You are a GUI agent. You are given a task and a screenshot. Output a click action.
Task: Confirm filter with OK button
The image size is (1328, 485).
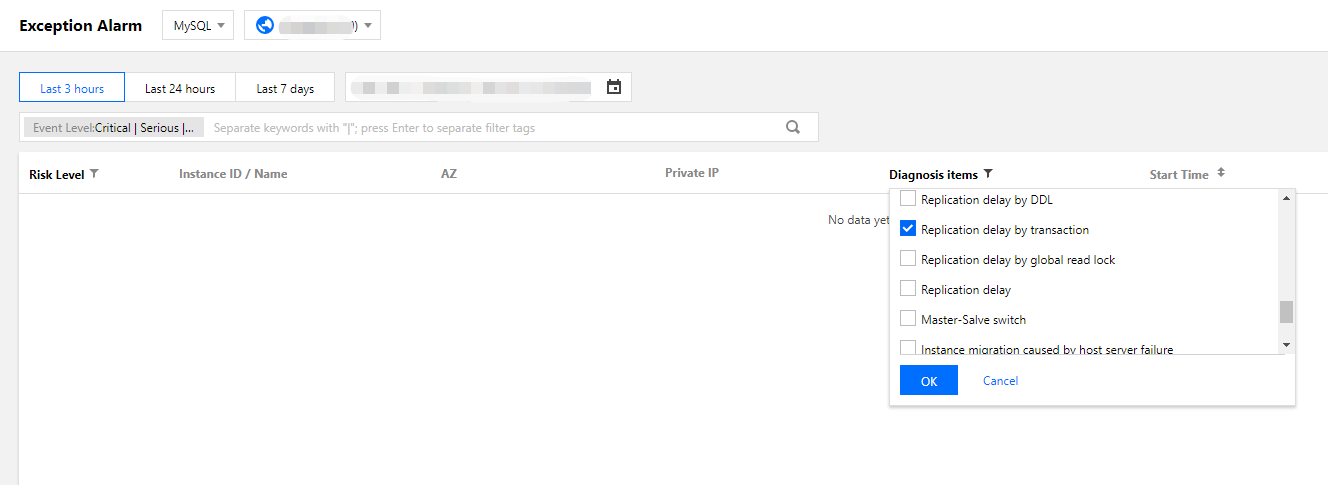pos(928,380)
